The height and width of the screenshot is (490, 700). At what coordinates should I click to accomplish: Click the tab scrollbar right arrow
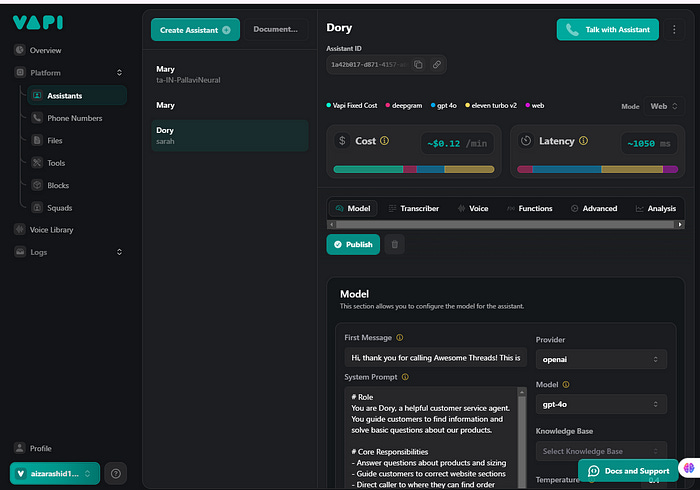coord(680,224)
